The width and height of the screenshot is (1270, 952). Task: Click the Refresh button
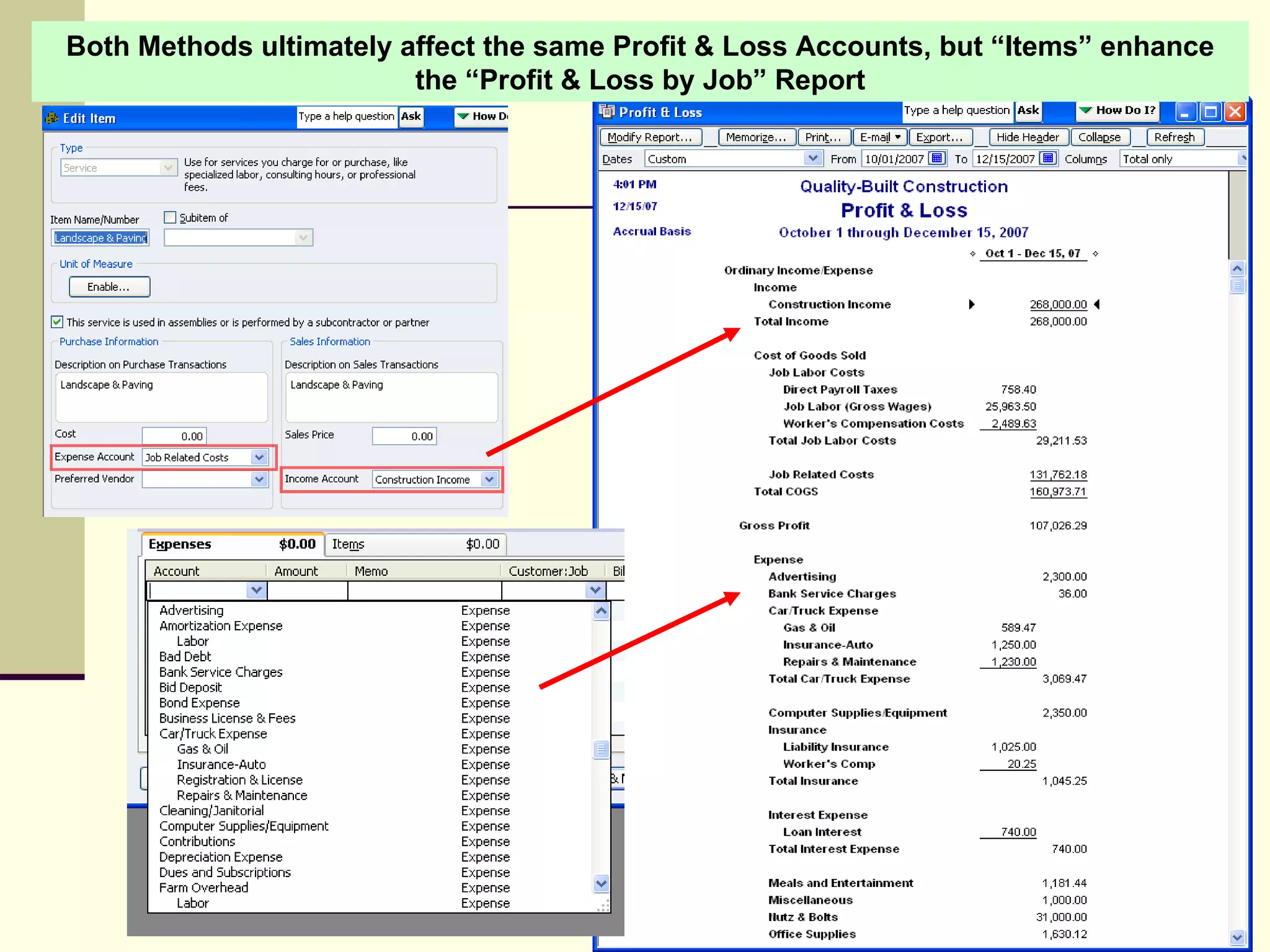pyautogui.click(x=1175, y=137)
